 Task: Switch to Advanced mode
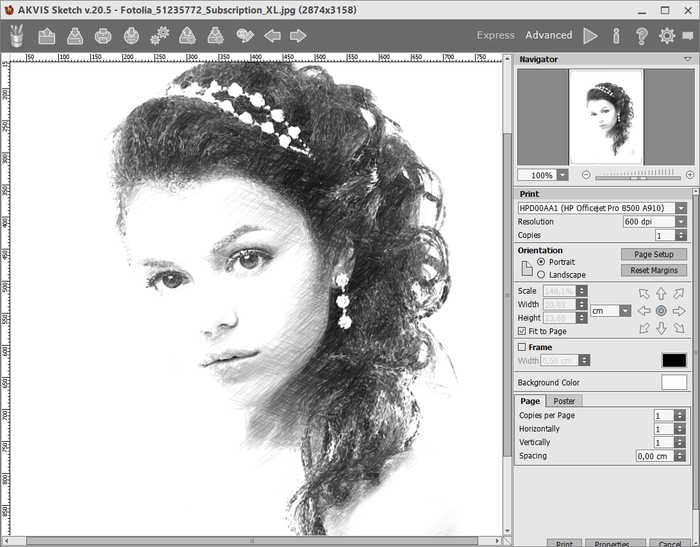click(549, 35)
